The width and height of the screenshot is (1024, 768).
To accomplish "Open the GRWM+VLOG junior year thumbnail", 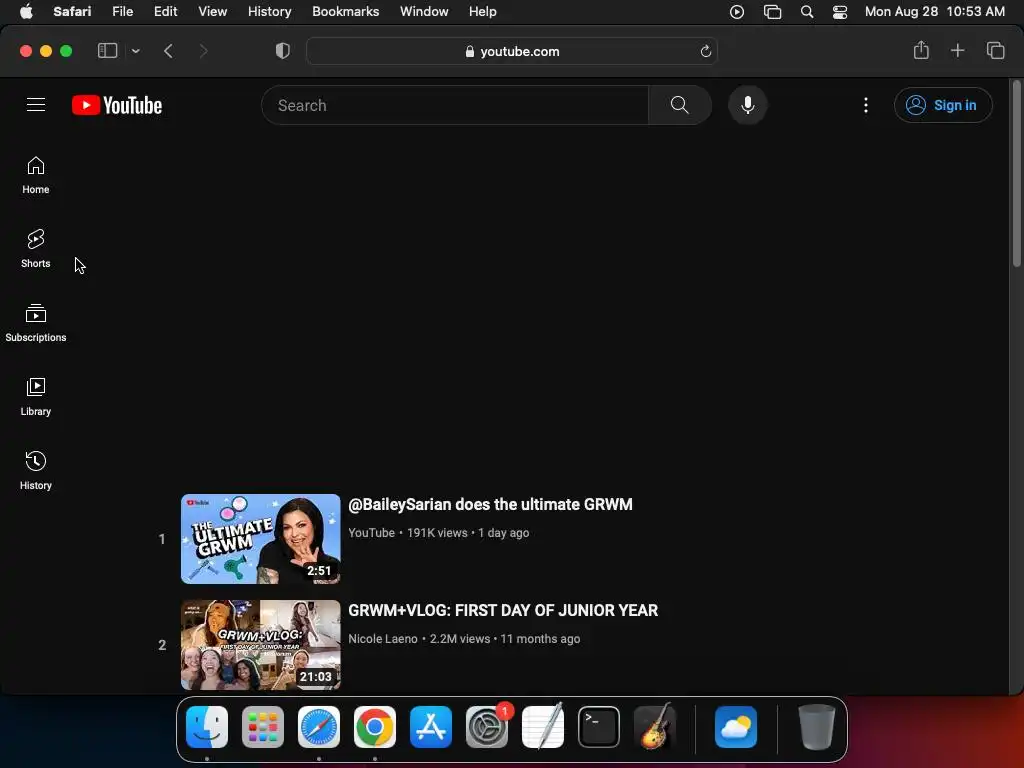I will point(261,645).
